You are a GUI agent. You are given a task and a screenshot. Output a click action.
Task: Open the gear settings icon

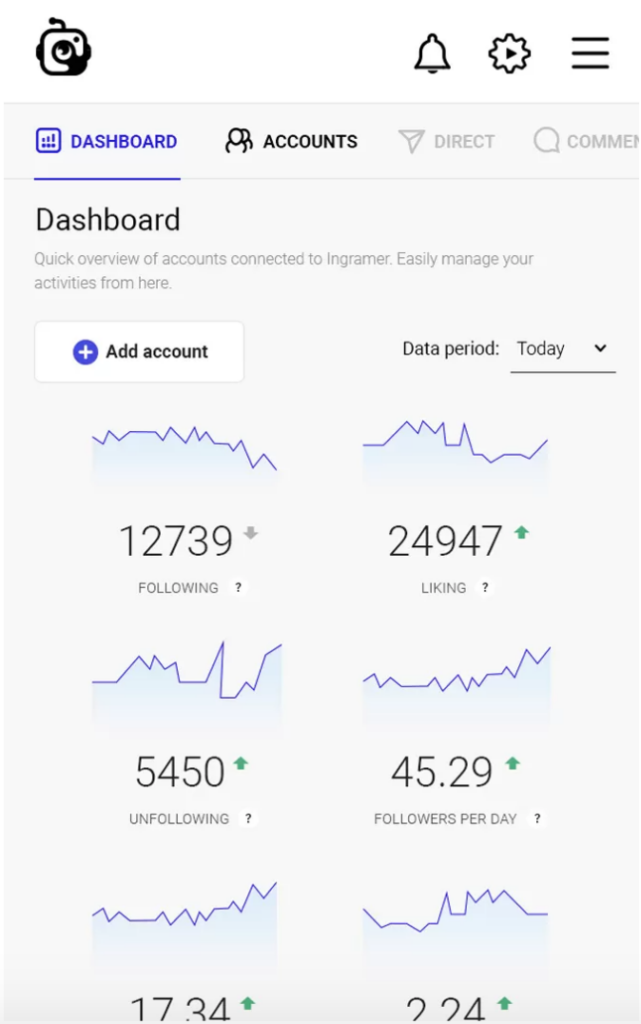(x=509, y=53)
